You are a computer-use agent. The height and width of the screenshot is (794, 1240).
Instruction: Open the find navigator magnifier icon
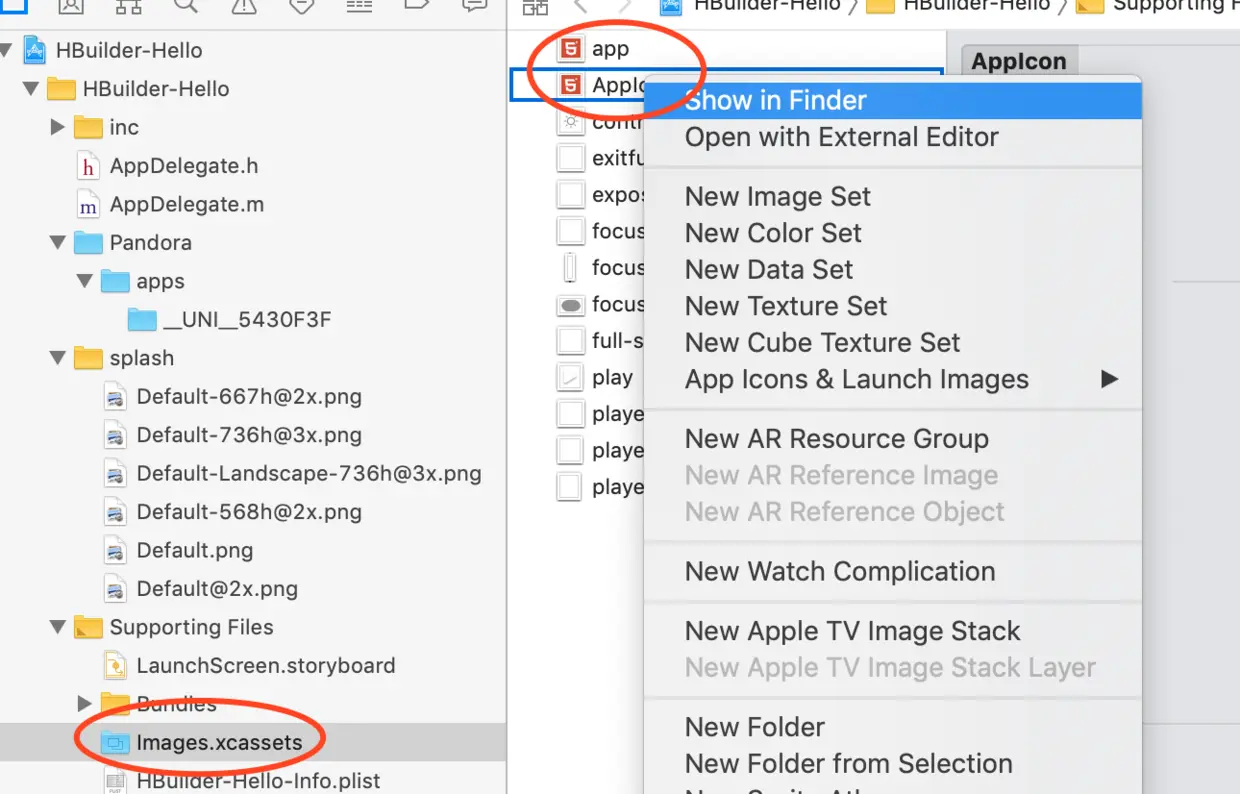(185, 6)
